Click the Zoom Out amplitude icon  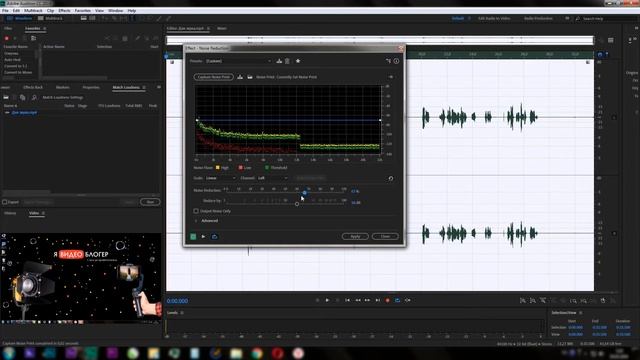tap(533, 301)
